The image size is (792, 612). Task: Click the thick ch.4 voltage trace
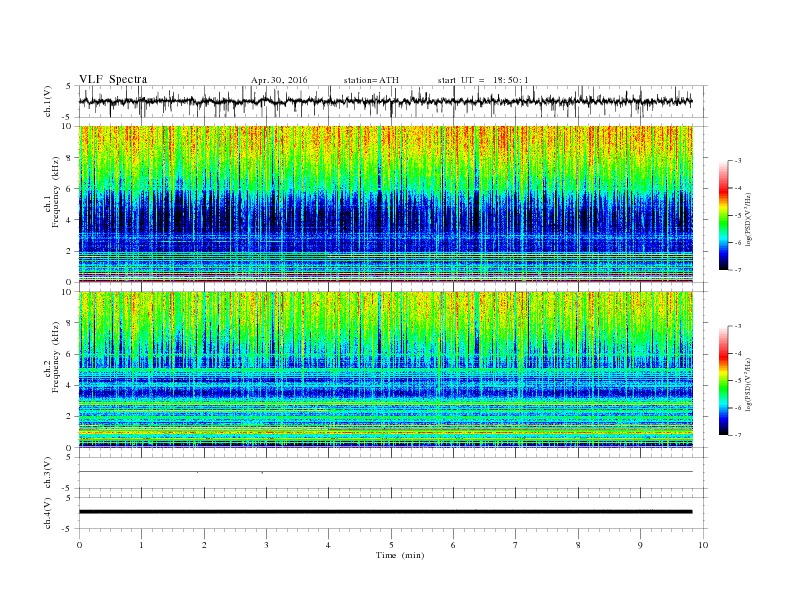click(385, 512)
